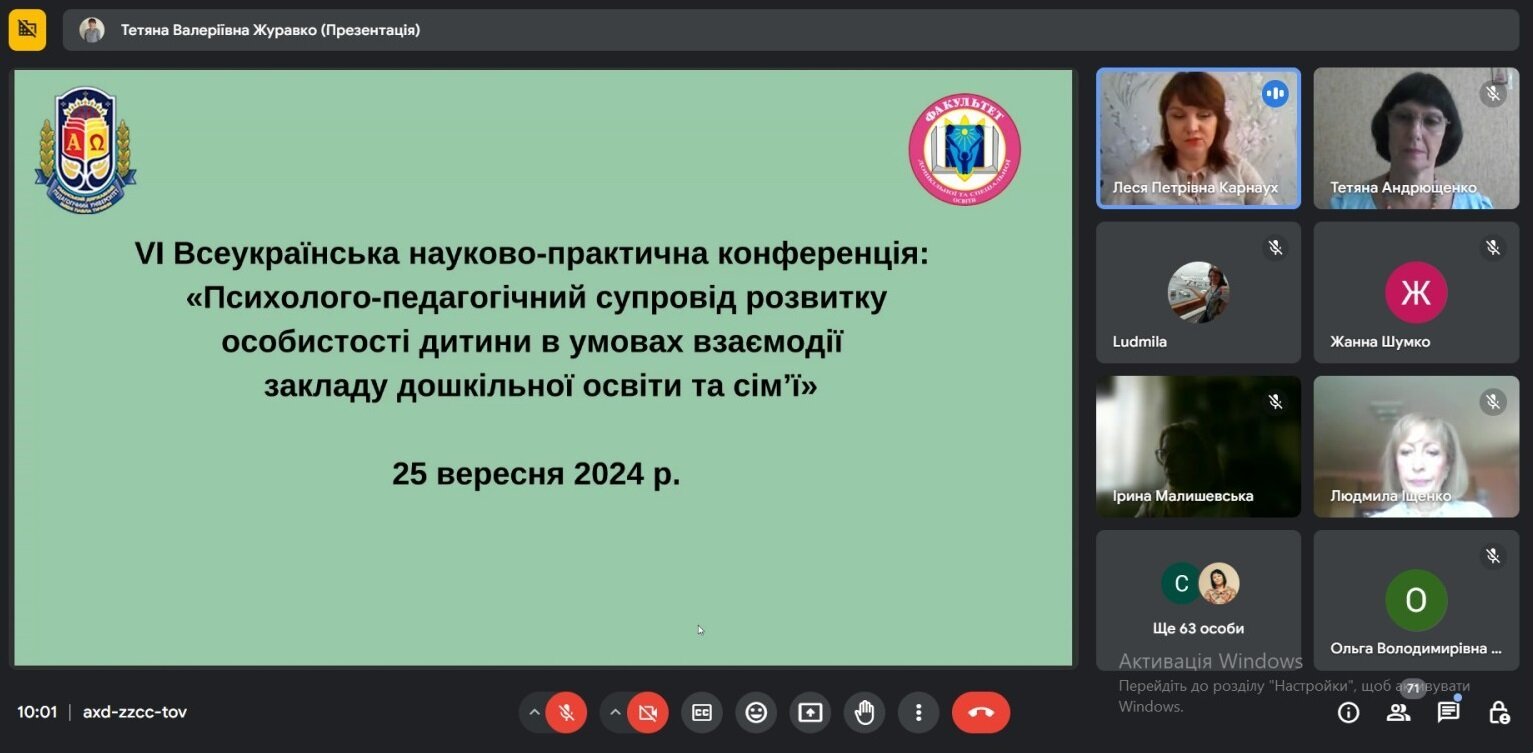Screen dimensions: 1533x753
Task: Click the meeting code axd-zzcc-tov
Action: tap(135, 712)
